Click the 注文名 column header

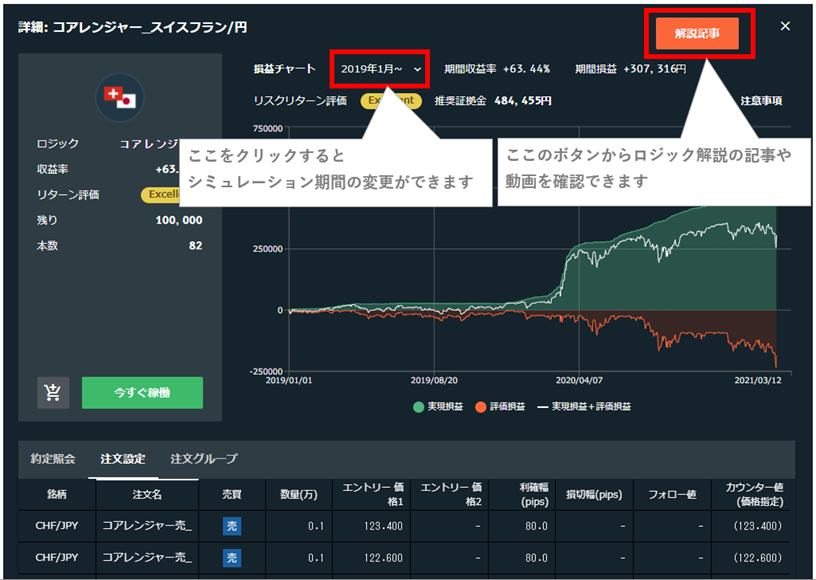(147, 494)
